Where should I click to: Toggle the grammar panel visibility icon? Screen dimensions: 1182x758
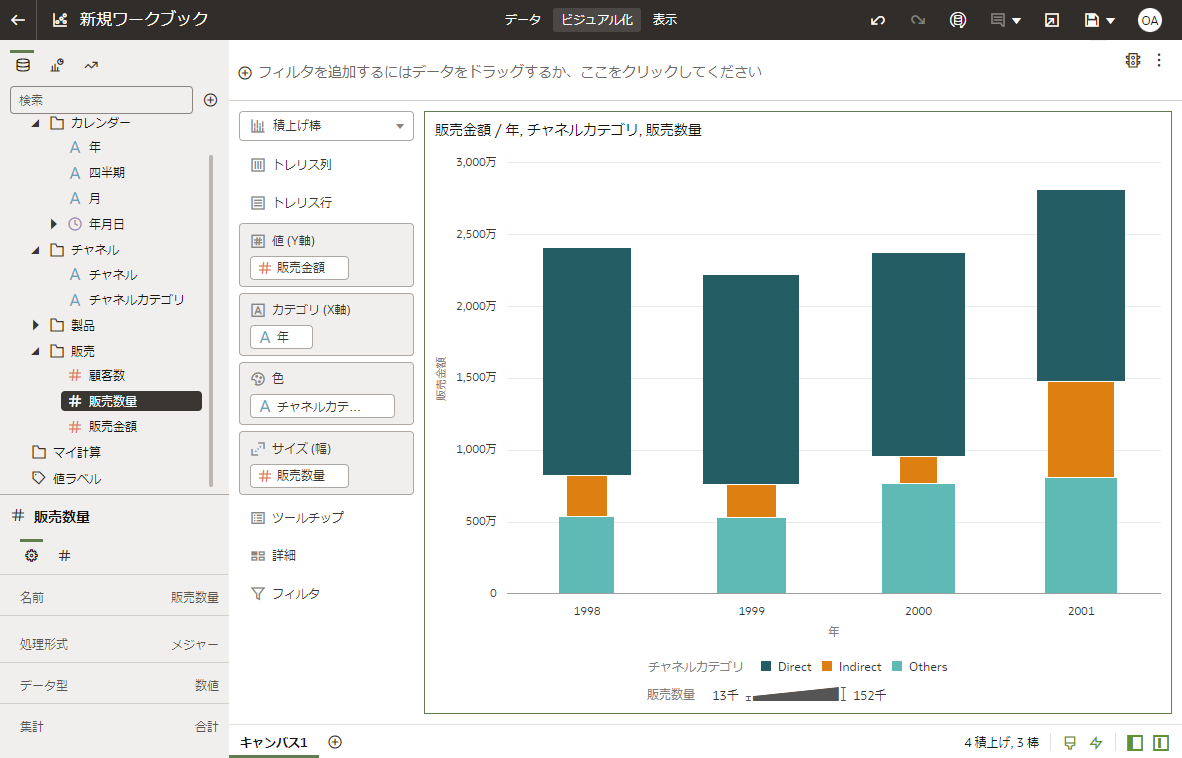click(1161, 743)
